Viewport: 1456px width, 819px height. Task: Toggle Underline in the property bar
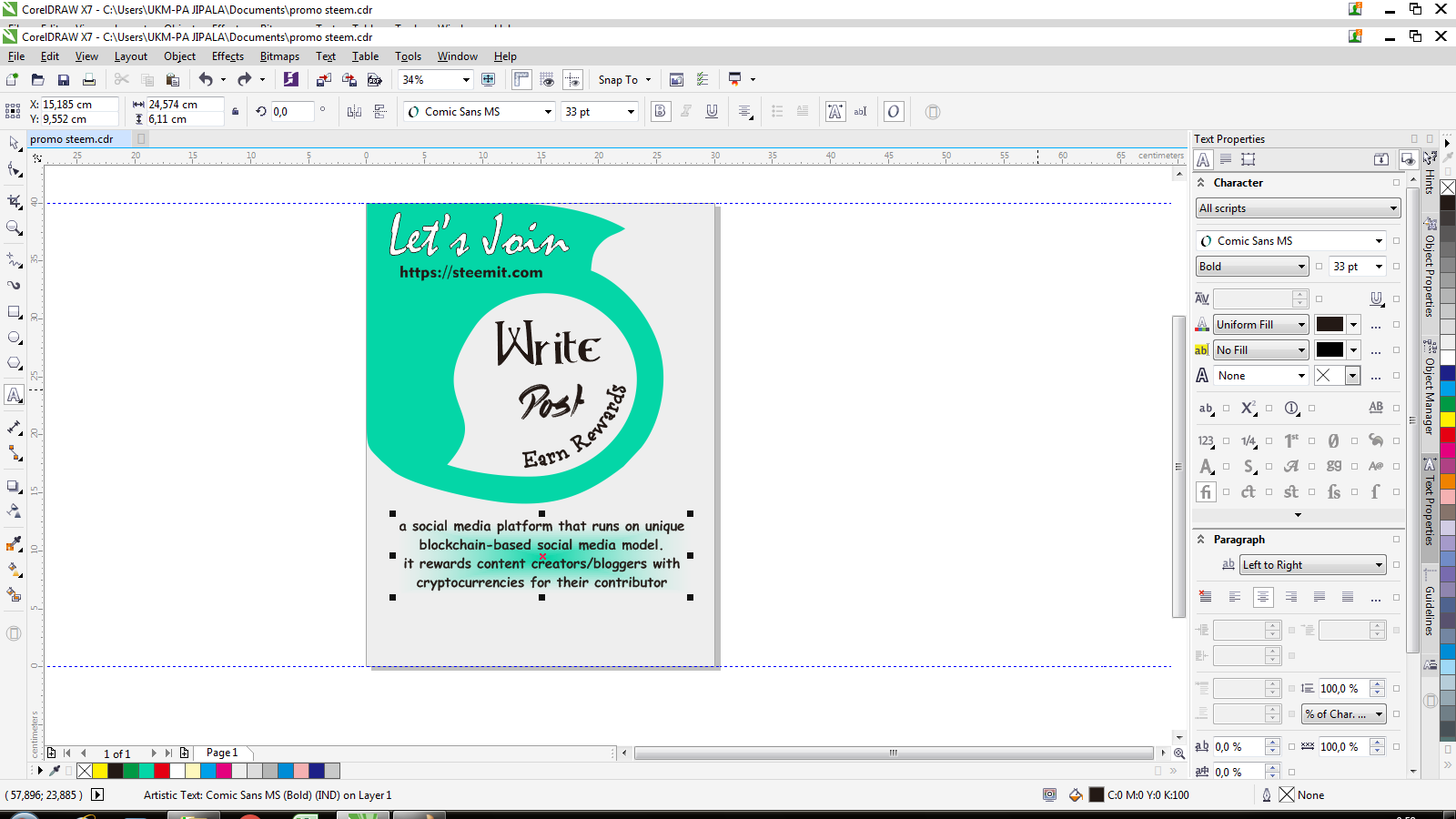point(712,112)
